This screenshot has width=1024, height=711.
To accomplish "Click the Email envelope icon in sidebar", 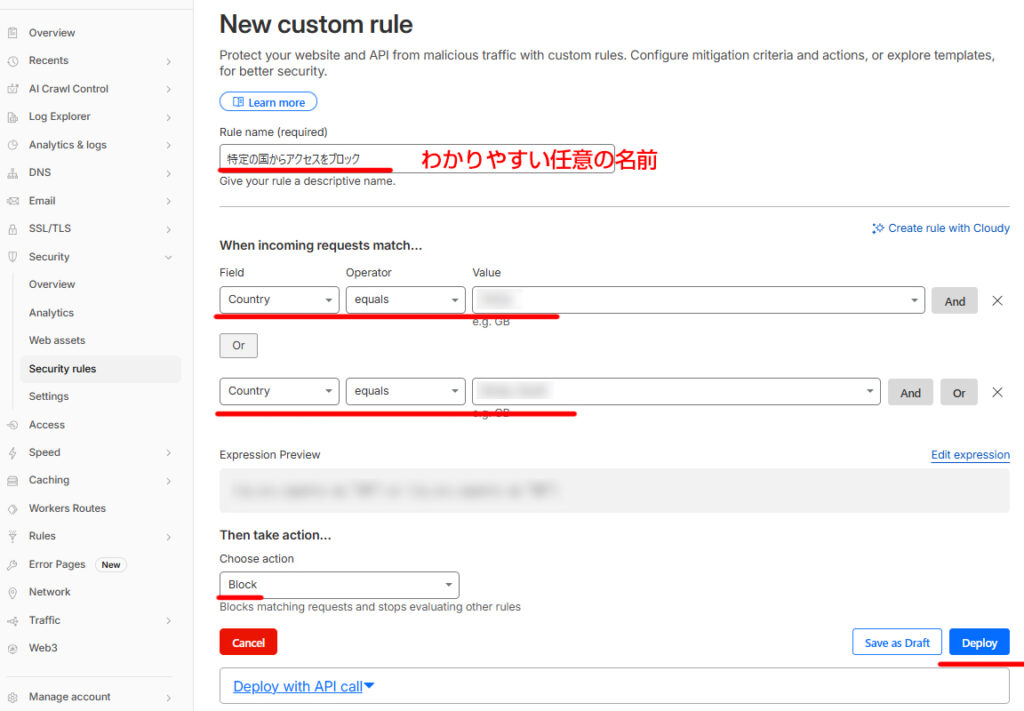I will 12,201.
